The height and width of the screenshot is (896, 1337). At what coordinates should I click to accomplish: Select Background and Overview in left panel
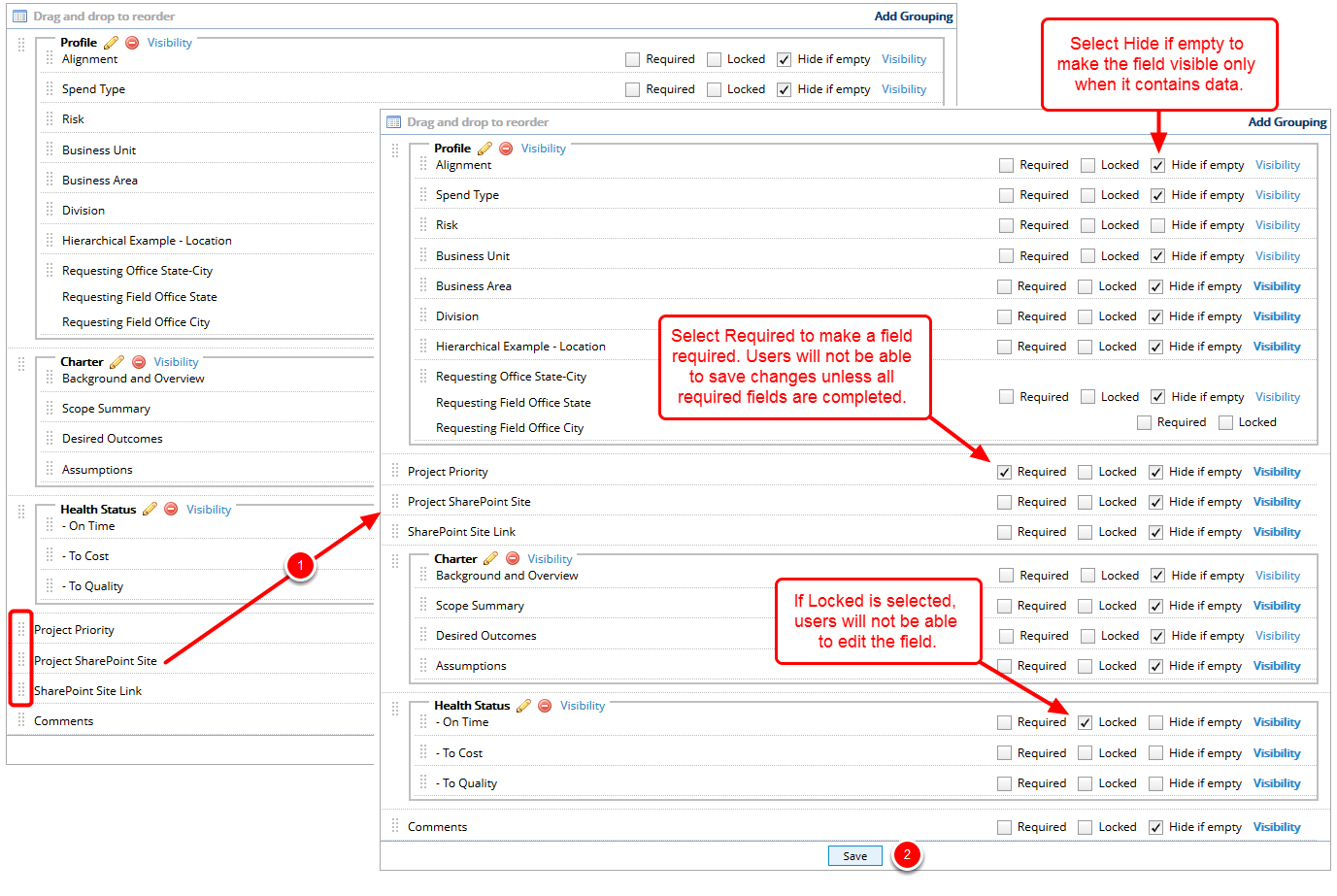(133, 379)
